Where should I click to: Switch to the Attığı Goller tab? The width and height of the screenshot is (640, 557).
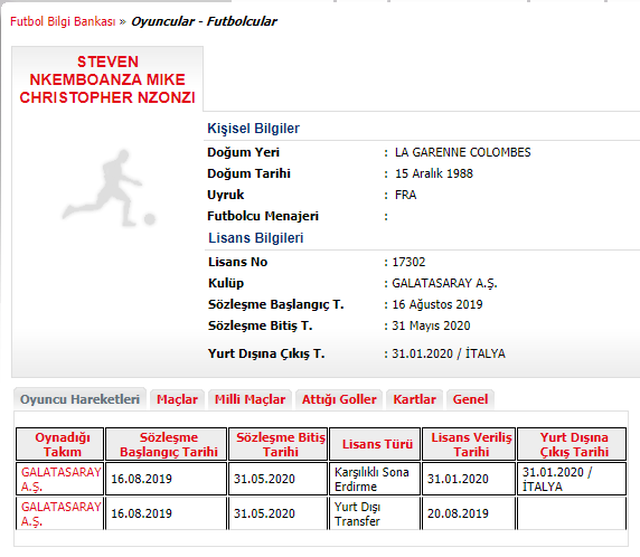(339, 399)
